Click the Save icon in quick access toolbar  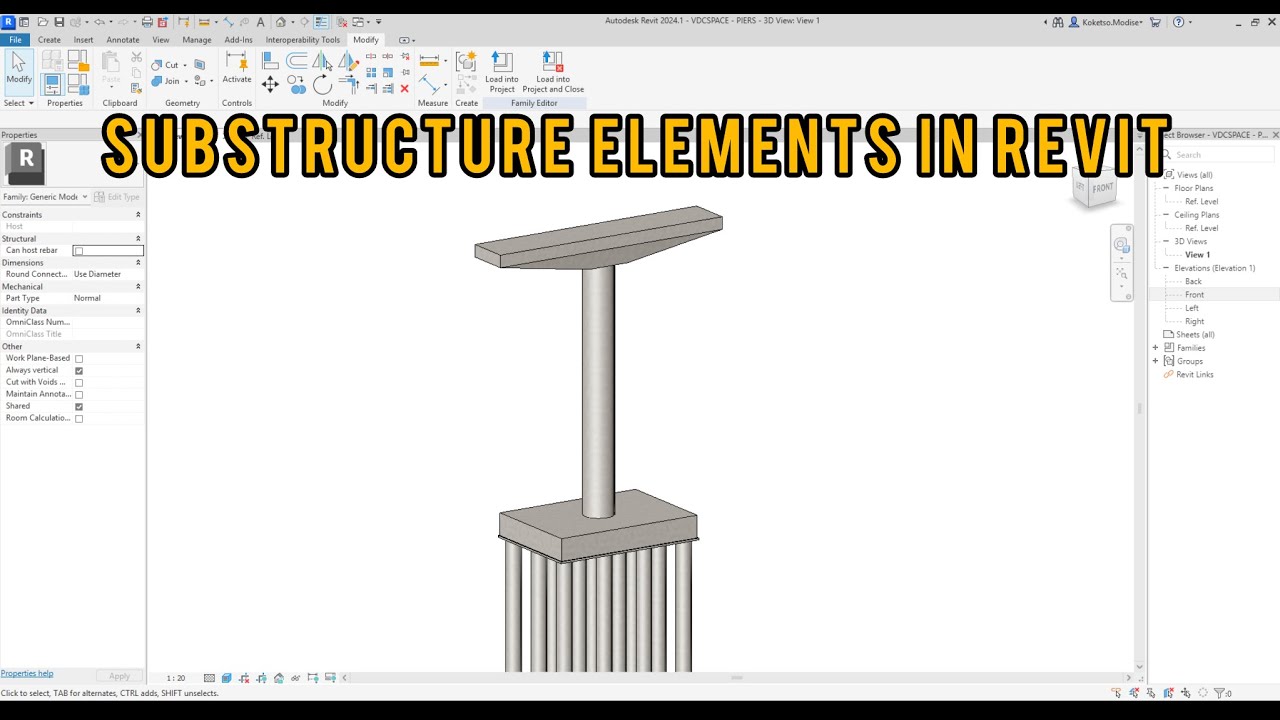59,22
